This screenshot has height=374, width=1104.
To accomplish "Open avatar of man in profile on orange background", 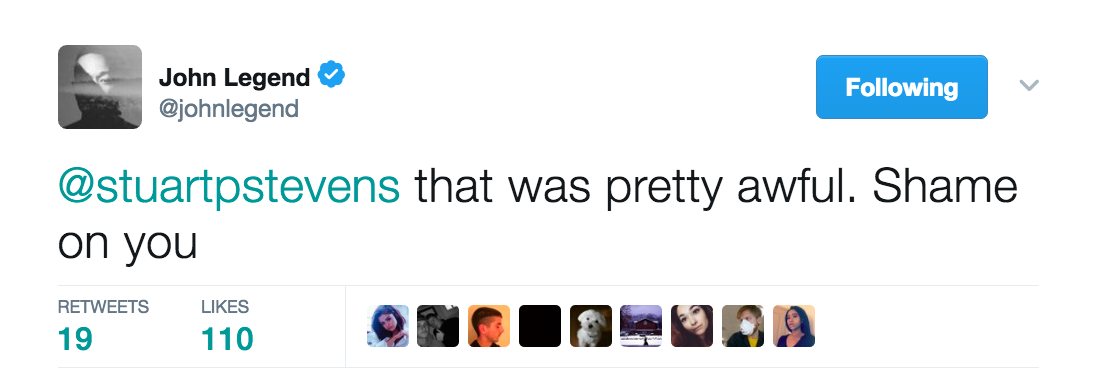I will [x=489, y=326].
